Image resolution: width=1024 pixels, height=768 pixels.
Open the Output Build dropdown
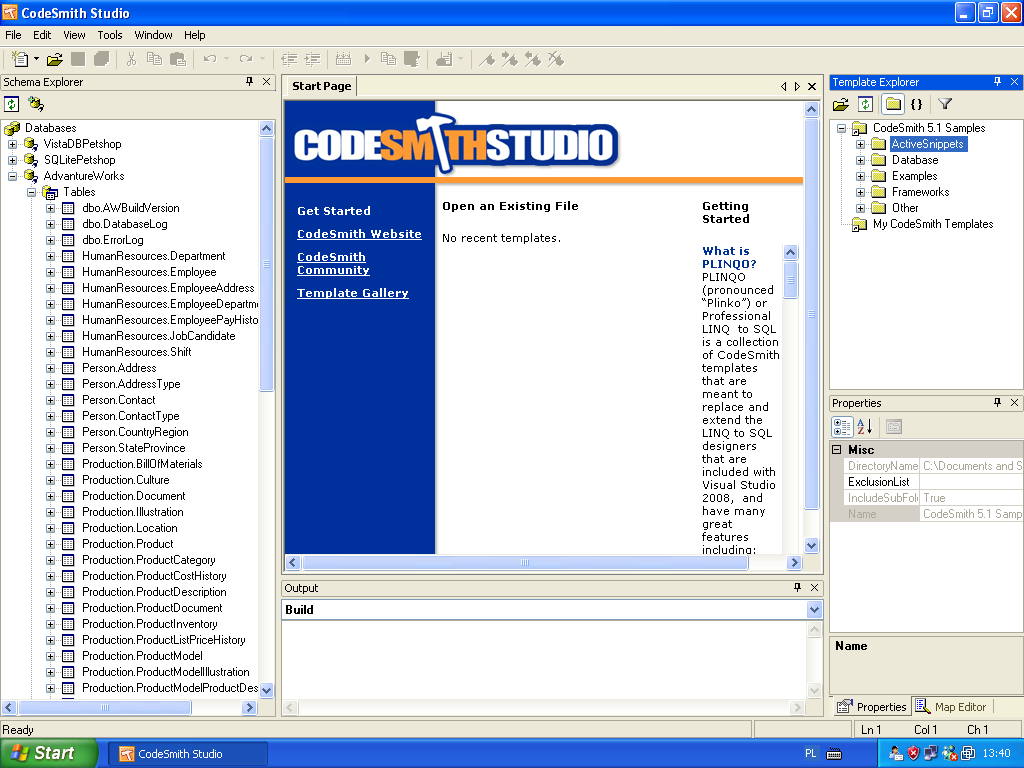pyautogui.click(x=814, y=610)
